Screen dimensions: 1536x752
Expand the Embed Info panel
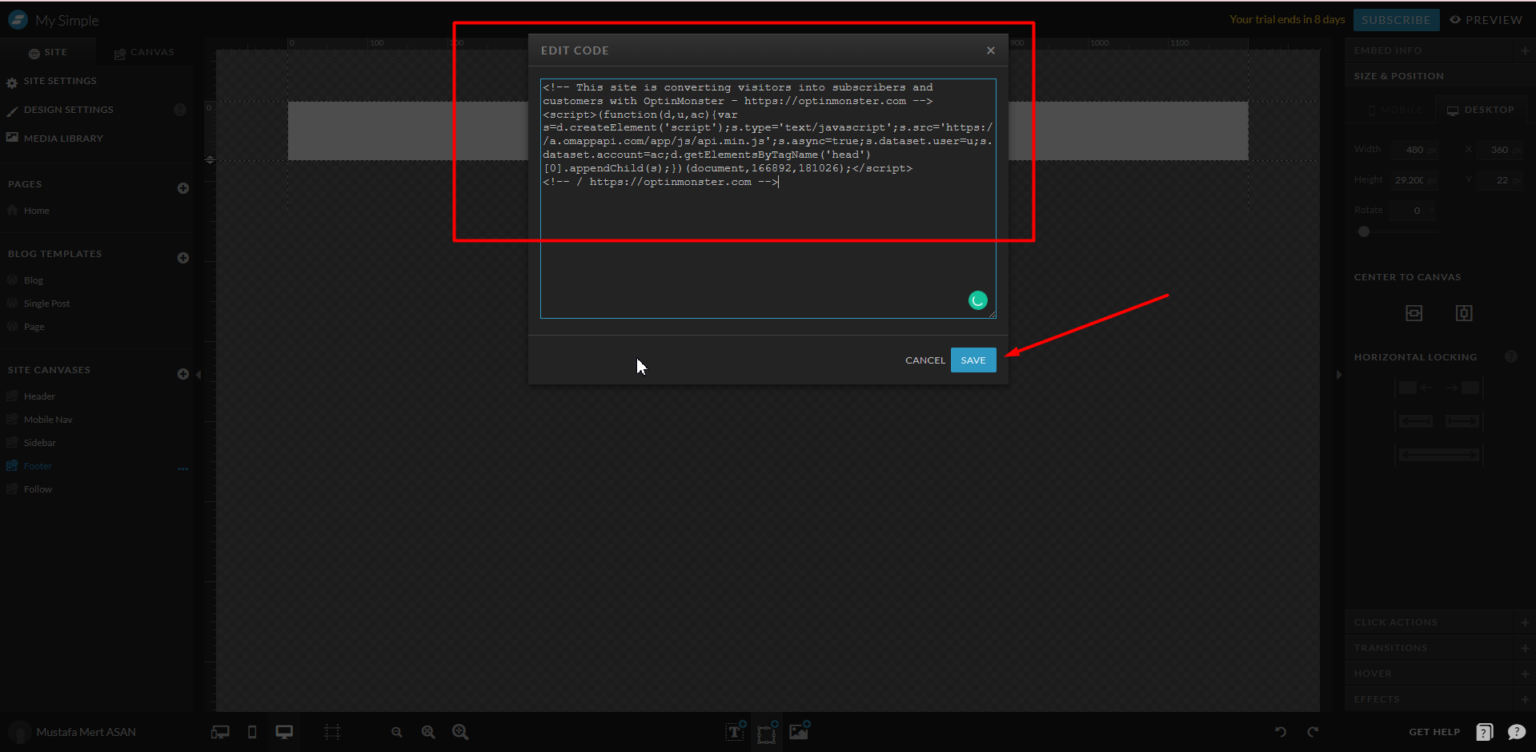tap(1523, 50)
